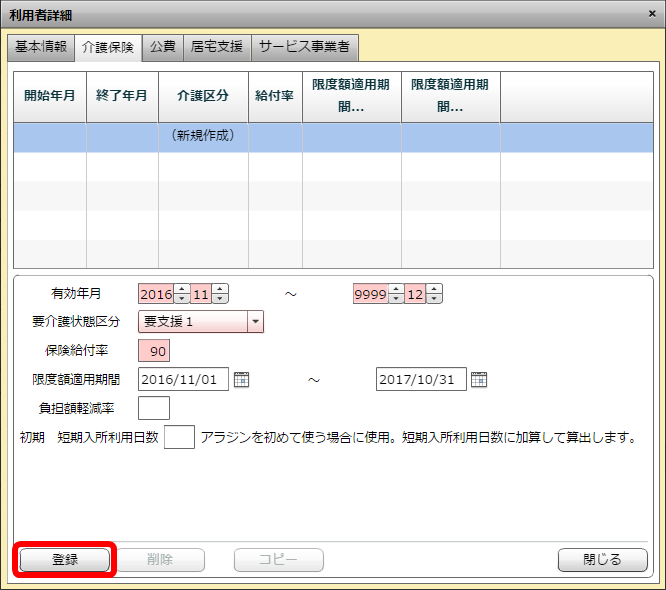Click the 短期入所利用日数 input field
Screen dimensions: 666x590
[x=179, y=437]
